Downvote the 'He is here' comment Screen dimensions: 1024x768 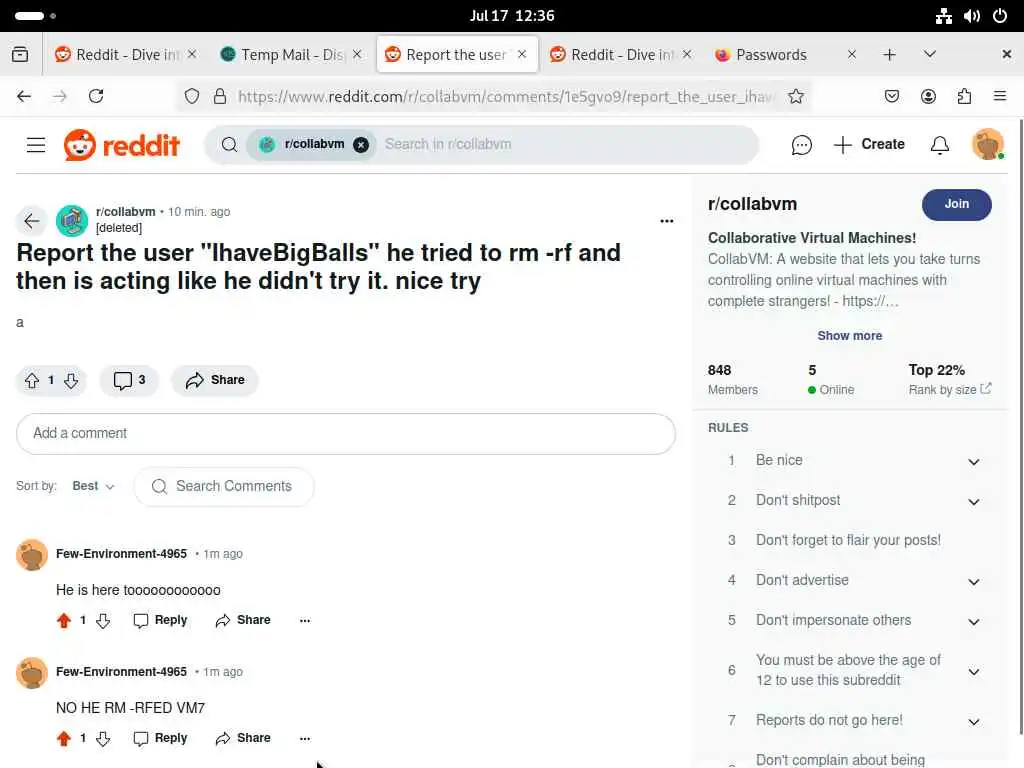click(x=103, y=620)
